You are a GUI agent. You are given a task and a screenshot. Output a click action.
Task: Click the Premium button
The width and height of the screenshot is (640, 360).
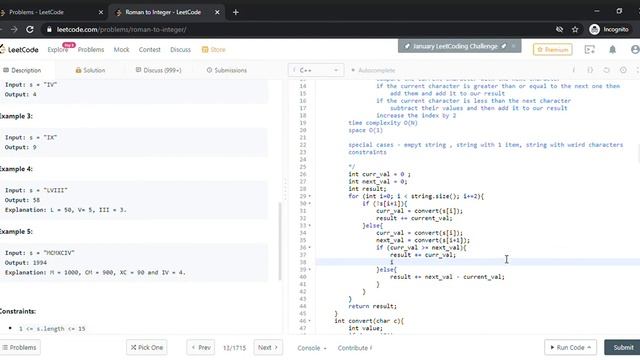click(552, 49)
